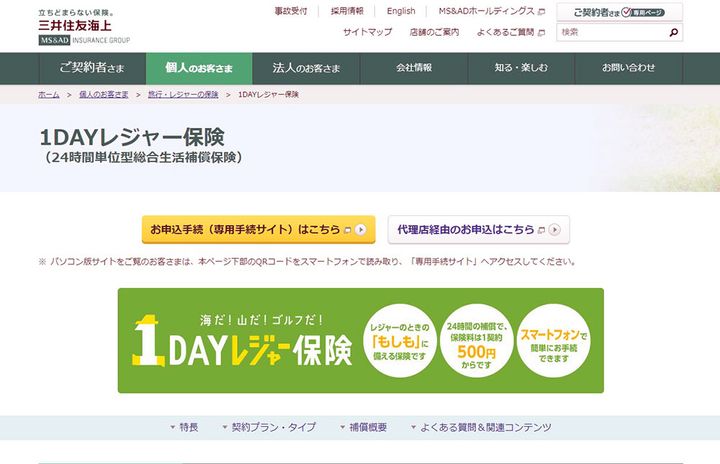Switch to the English site
Screen dimensions: 720x464
point(401,11)
